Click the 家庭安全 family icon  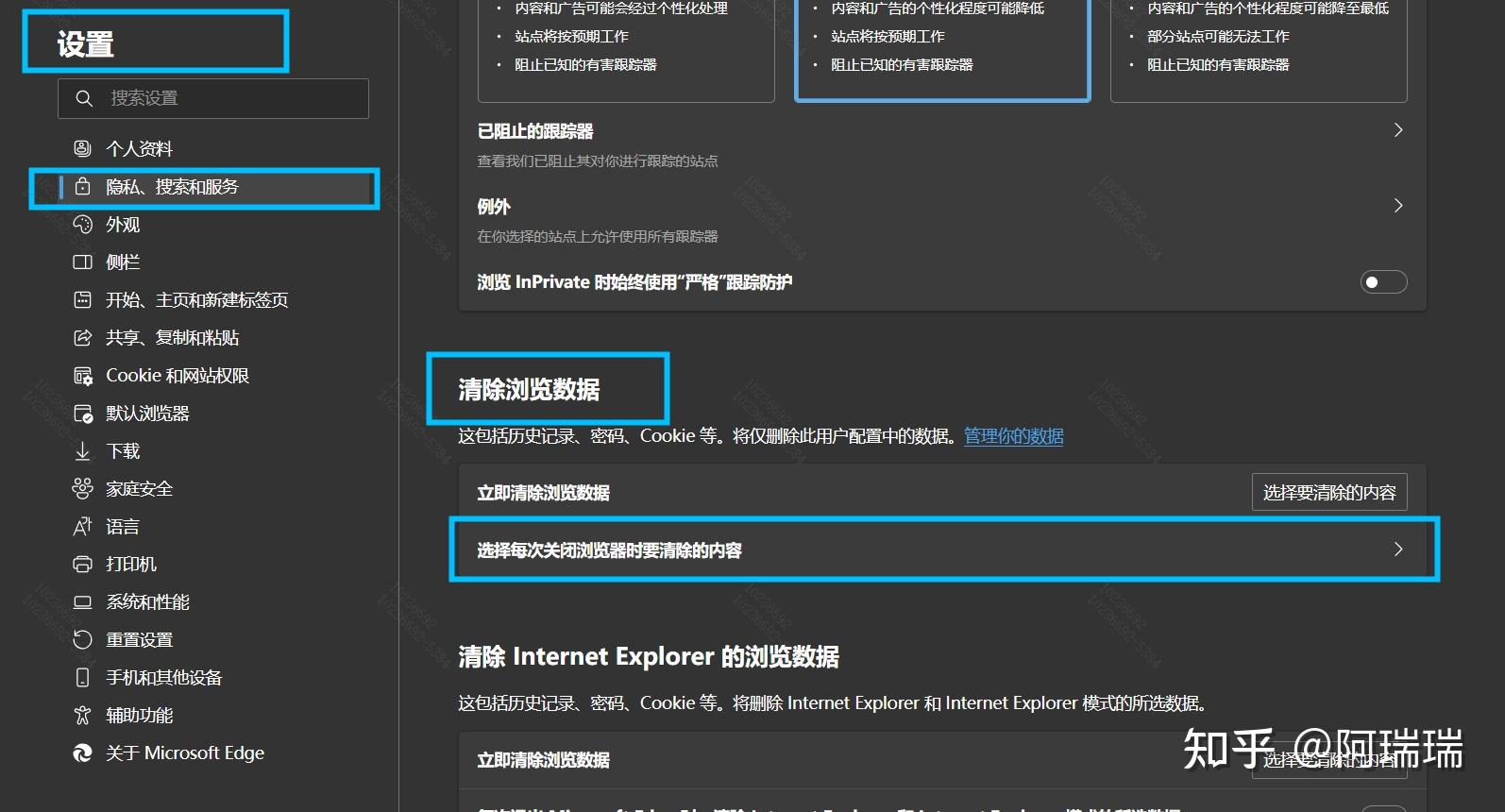point(83,488)
